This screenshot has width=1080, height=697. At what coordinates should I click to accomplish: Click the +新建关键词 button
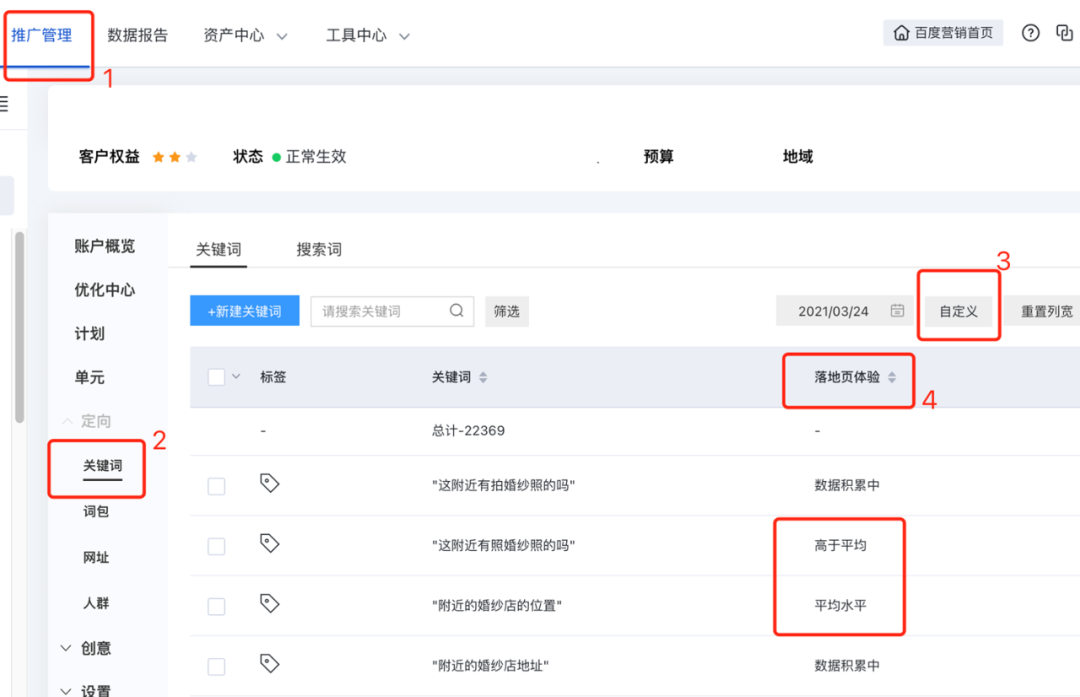point(244,311)
